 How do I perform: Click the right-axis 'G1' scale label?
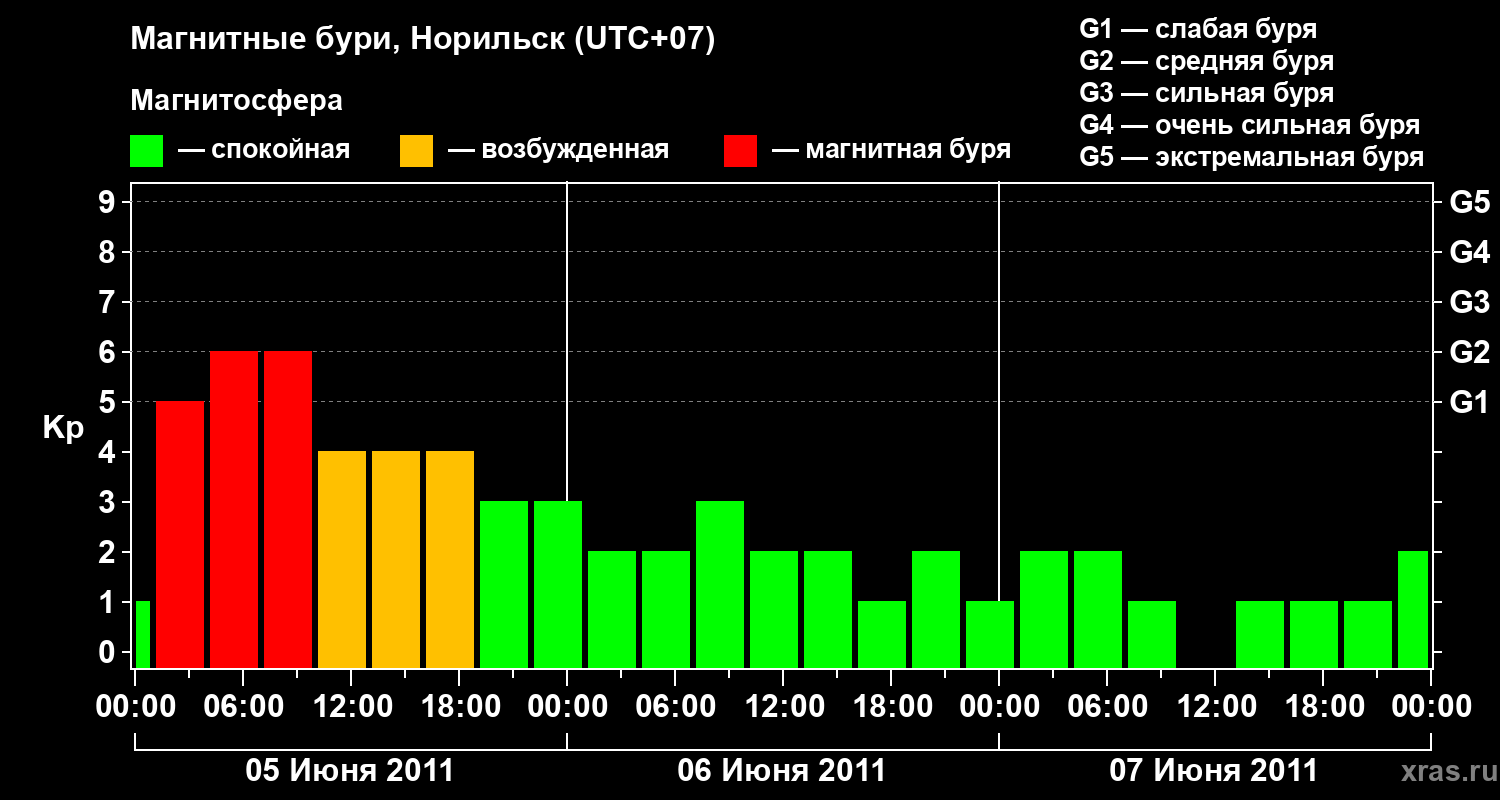coord(1470,403)
